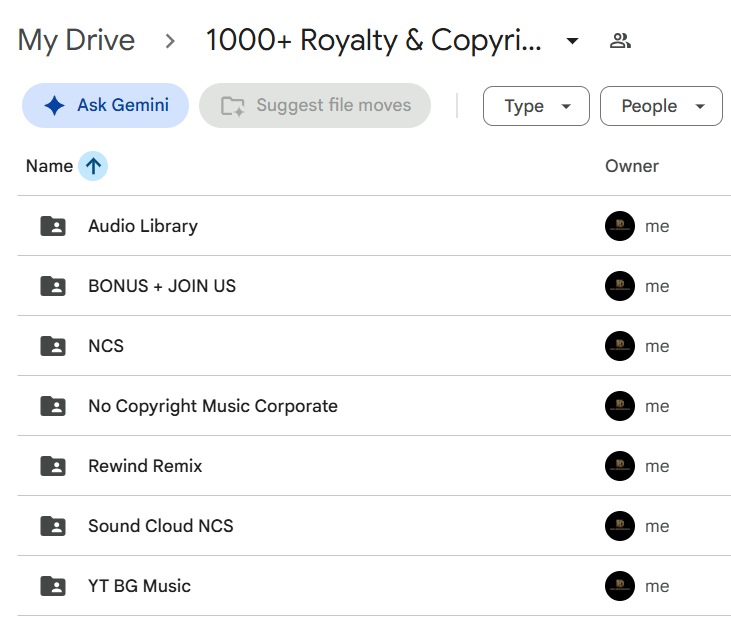The image size is (731, 633).
Task: Click the Rewind Remix folder icon
Action: tap(53, 466)
